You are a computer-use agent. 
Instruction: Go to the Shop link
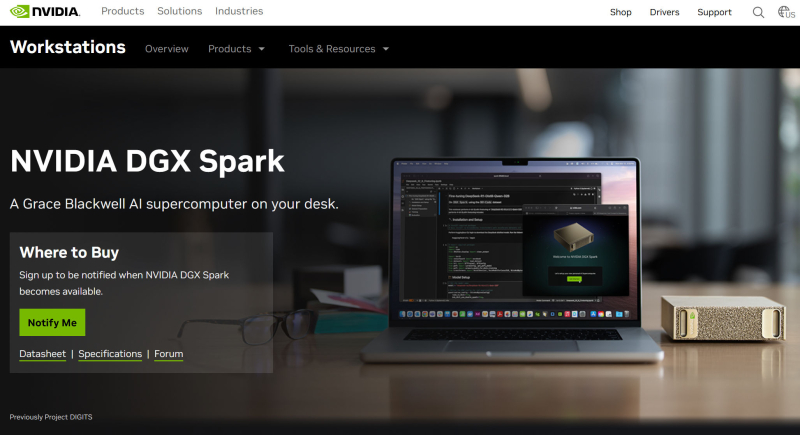[x=621, y=12]
